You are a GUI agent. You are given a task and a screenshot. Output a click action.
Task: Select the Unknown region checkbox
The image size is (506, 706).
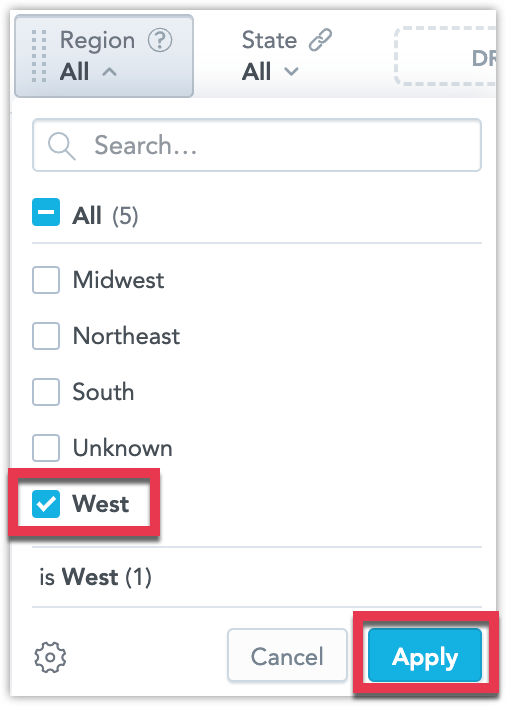point(46,448)
